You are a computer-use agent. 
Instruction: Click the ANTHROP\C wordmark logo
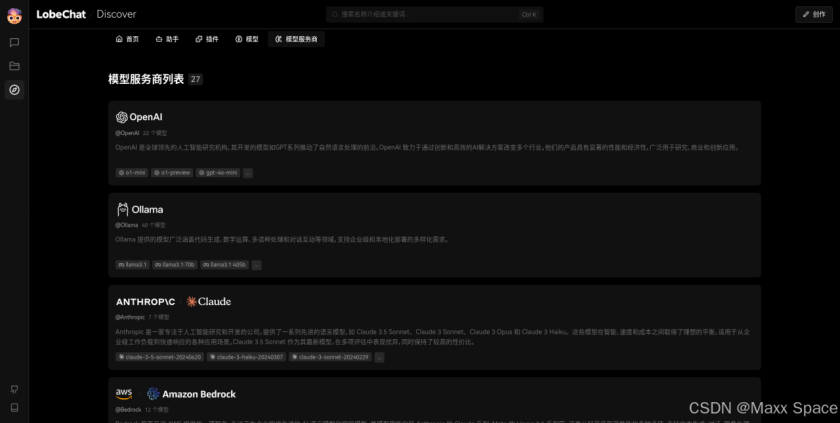tap(145, 302)
